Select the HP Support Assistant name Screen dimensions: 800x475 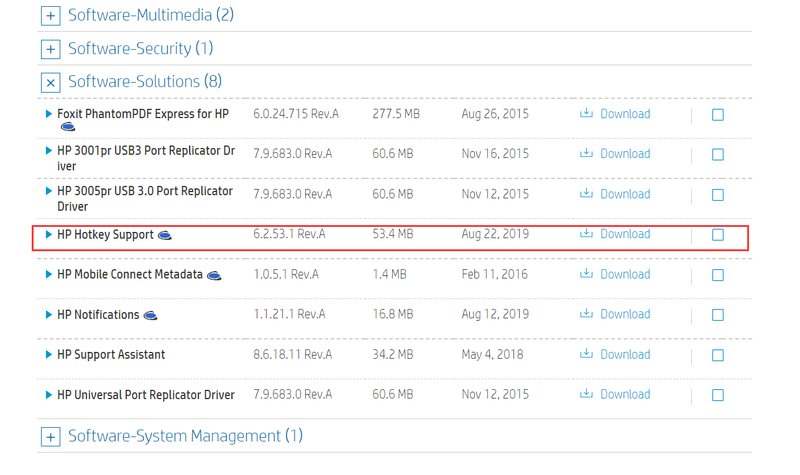111,355
